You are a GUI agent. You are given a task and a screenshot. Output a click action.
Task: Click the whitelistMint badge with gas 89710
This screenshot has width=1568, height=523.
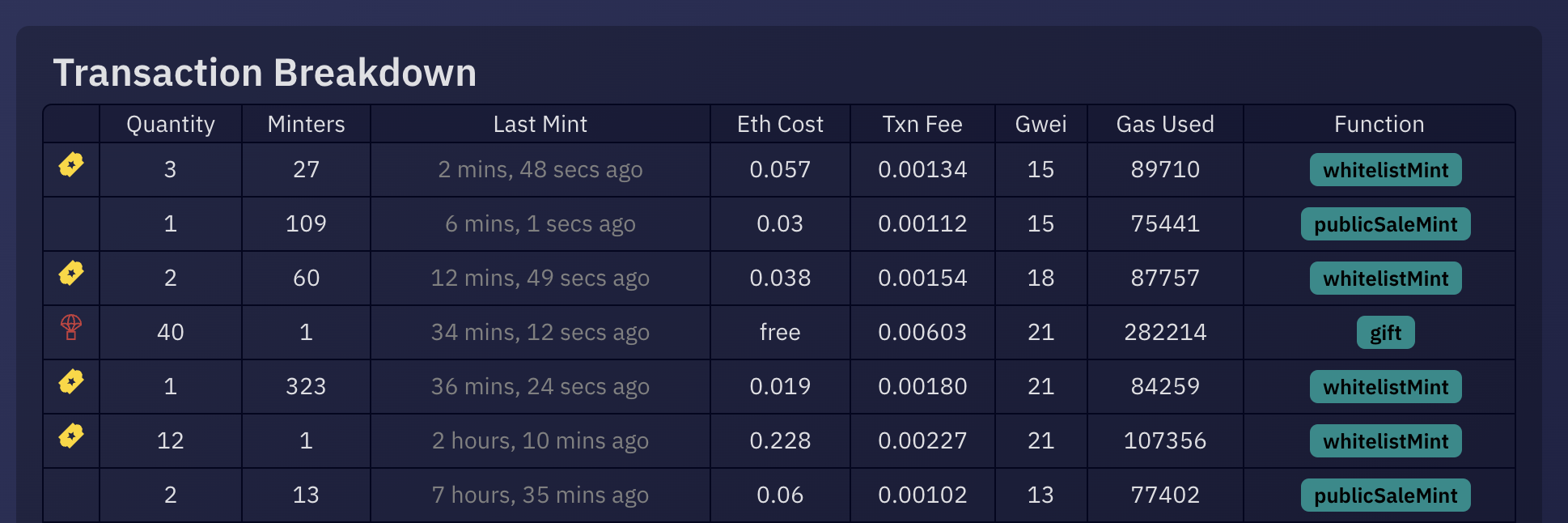[x=1385, y=170]
